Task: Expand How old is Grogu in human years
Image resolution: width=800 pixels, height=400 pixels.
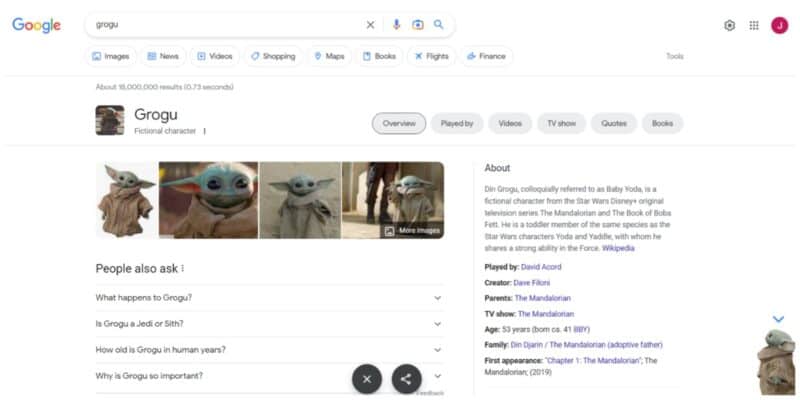Action: coord(269,349)
